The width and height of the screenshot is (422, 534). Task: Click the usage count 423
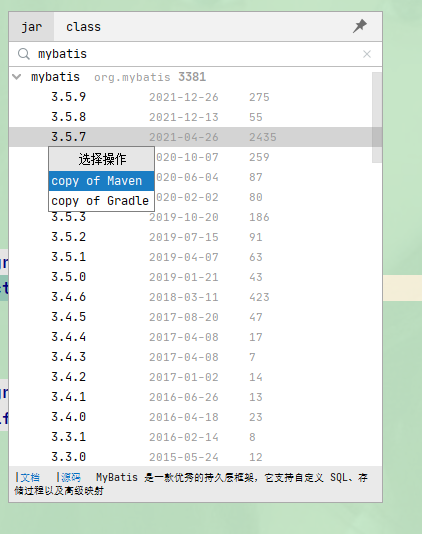pyautogui.click(x=259, y=297)
